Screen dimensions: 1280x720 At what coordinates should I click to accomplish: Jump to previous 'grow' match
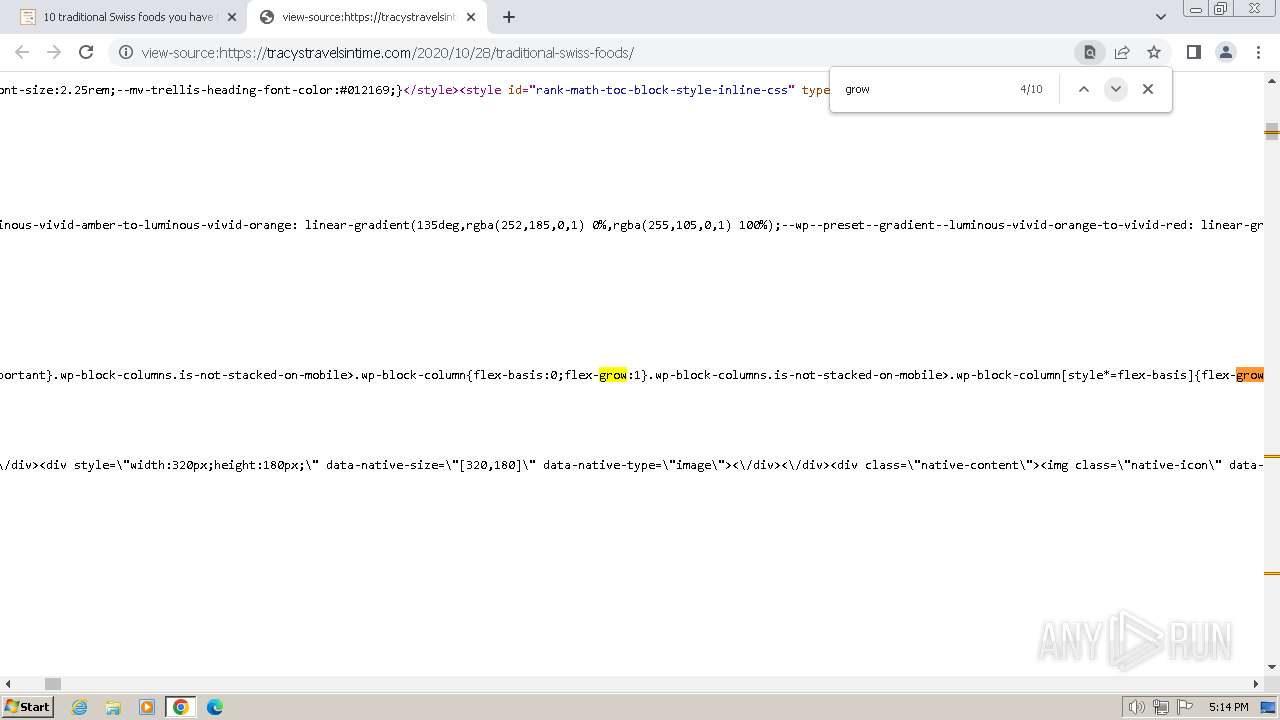[1083, 89]
